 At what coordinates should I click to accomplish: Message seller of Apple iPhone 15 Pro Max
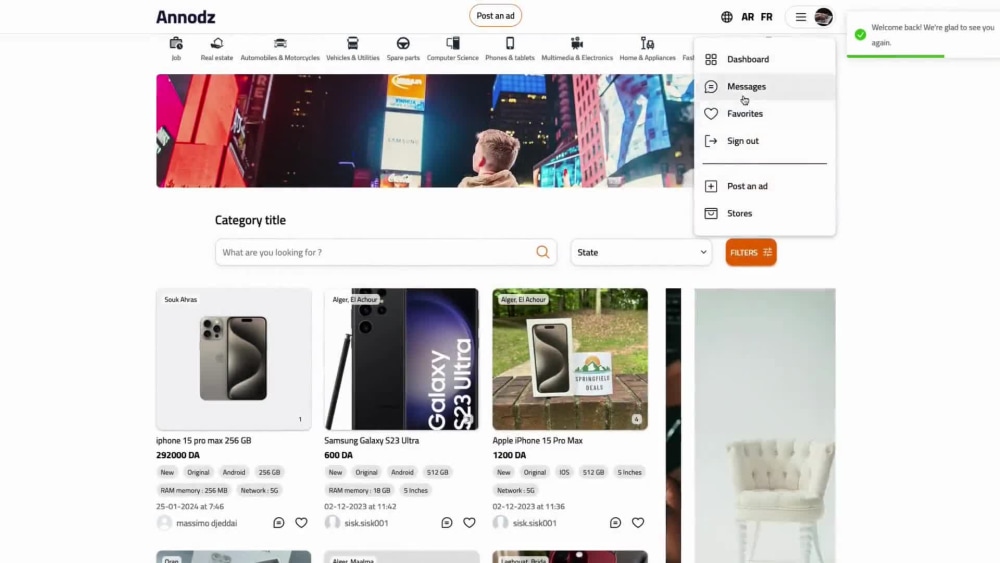[x=615, y=523]
